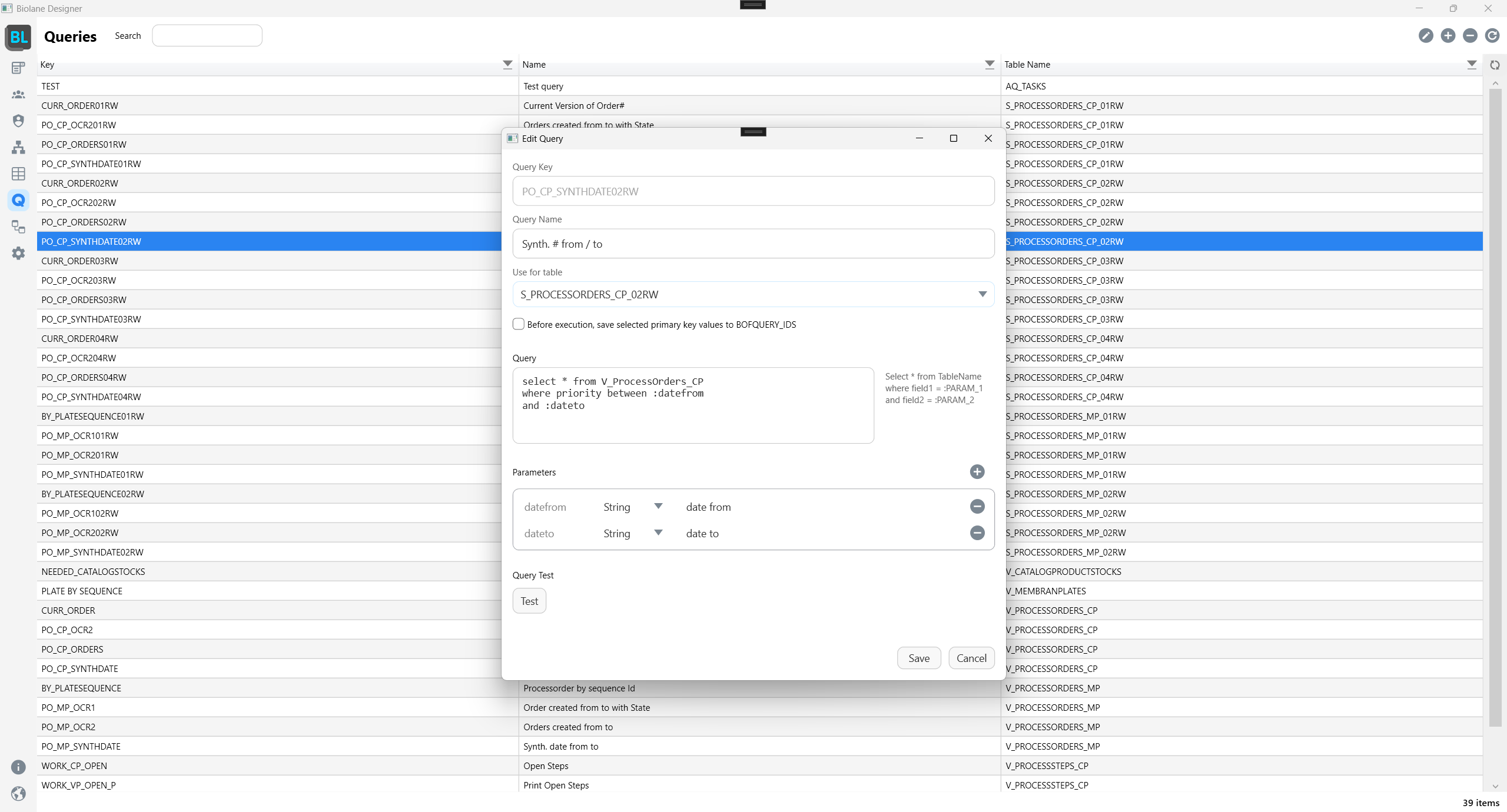The image size is (1507, 812).
Task: Open datefrom parameter type dropdown
Action: tap(658, 507)
